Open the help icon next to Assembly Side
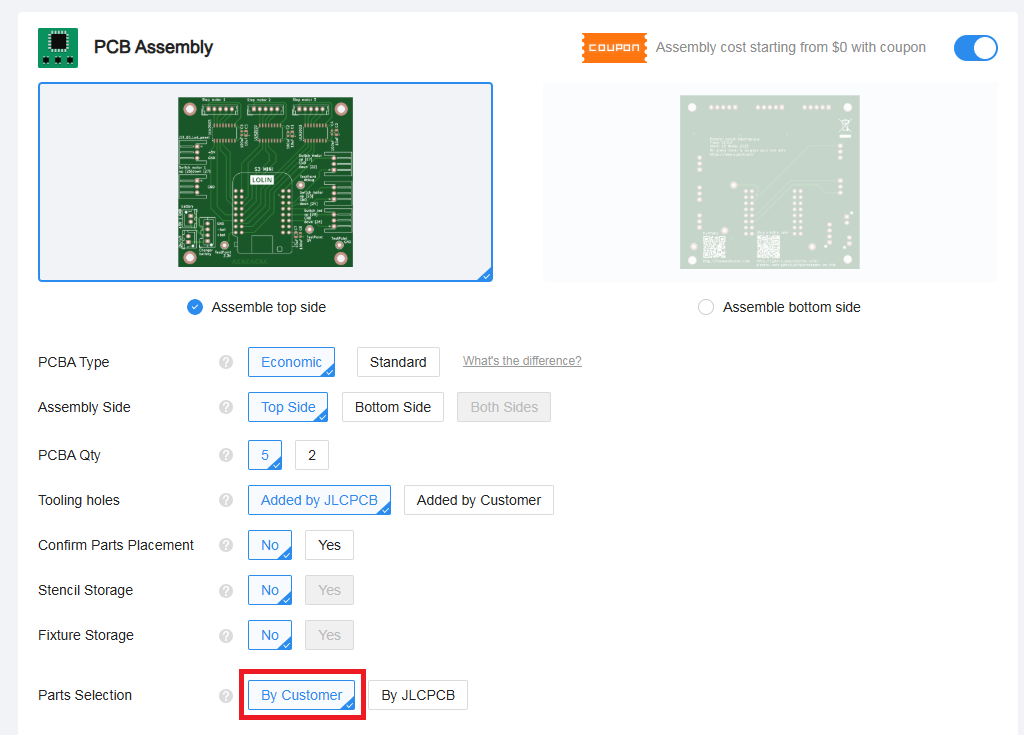 click(x=226, y=407)
